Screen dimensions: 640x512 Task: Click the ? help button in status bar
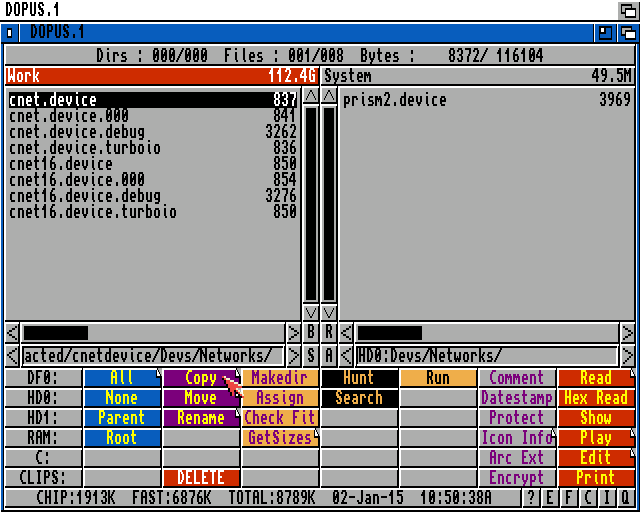tap(531, 497)
